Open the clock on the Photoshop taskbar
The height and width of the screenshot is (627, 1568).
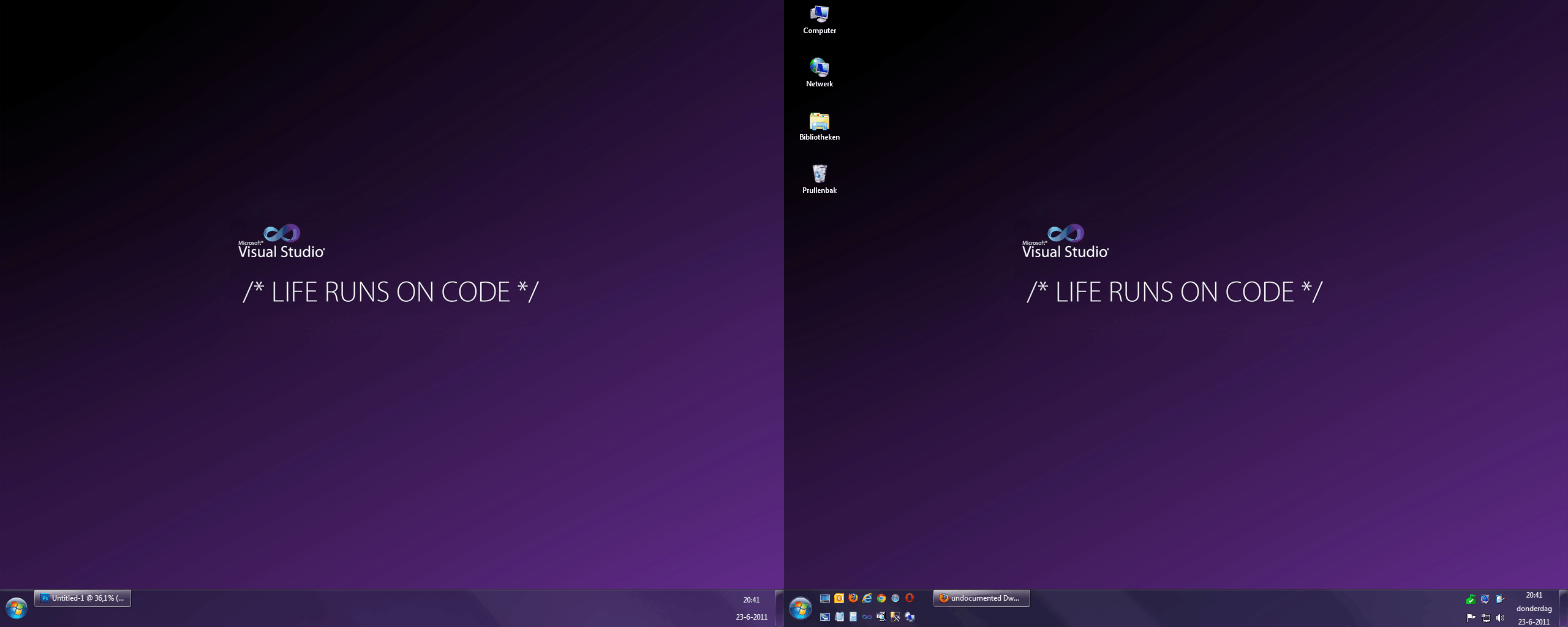coord(752,609)
